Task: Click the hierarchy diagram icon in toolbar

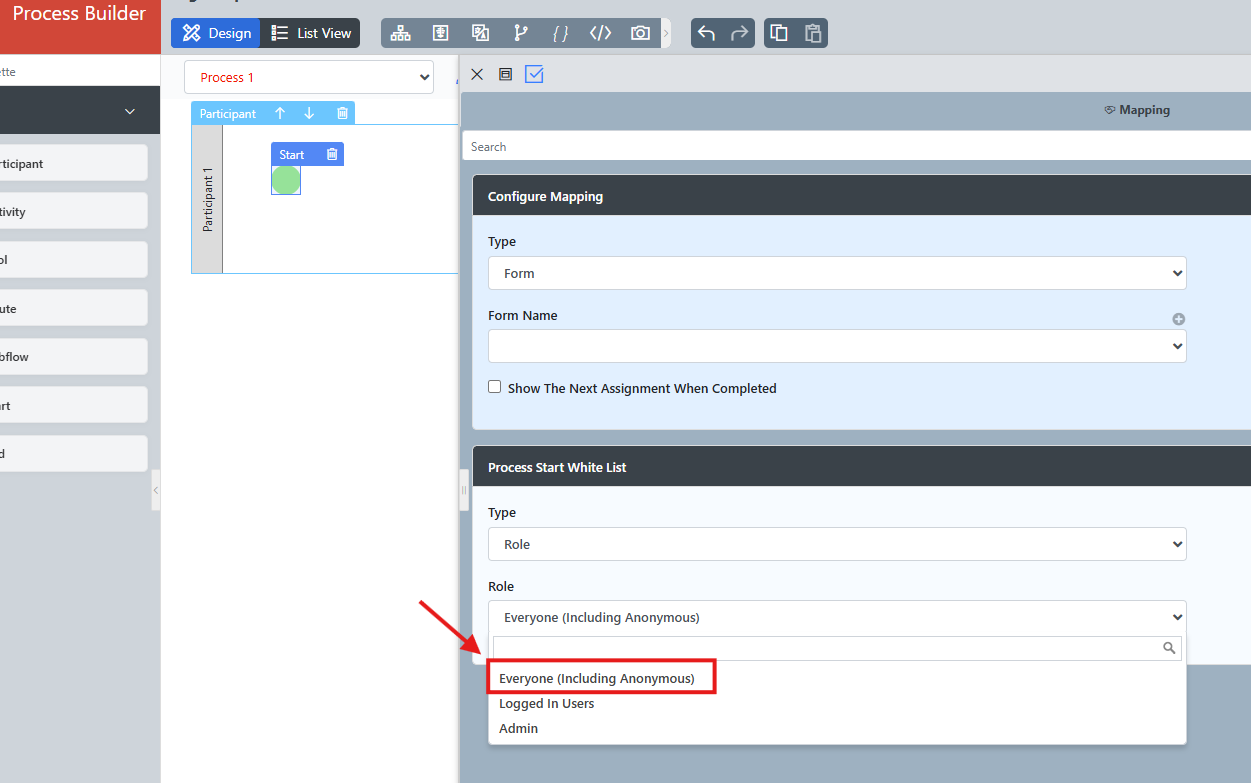Action: tap(401, 33)
